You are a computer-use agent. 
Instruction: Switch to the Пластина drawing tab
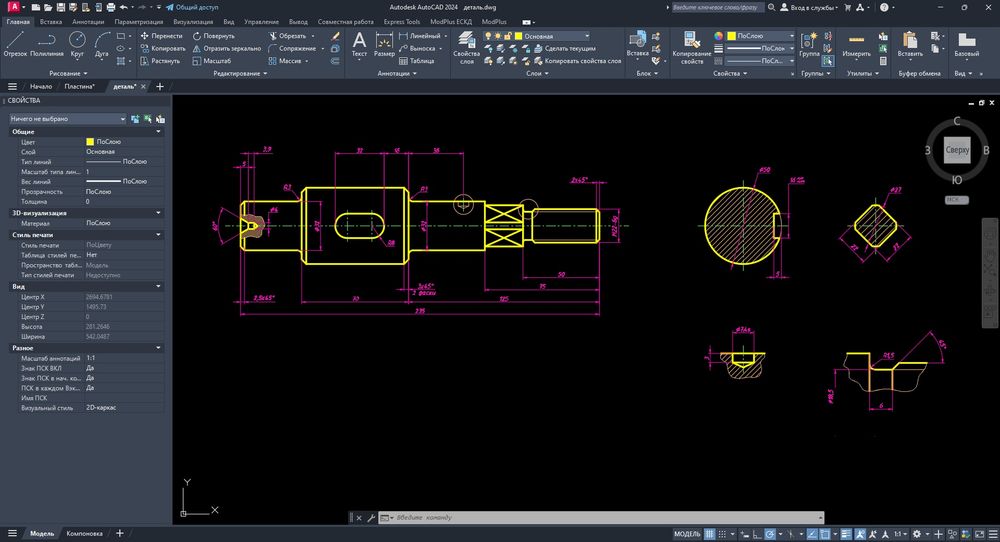(x=79, y=87)
